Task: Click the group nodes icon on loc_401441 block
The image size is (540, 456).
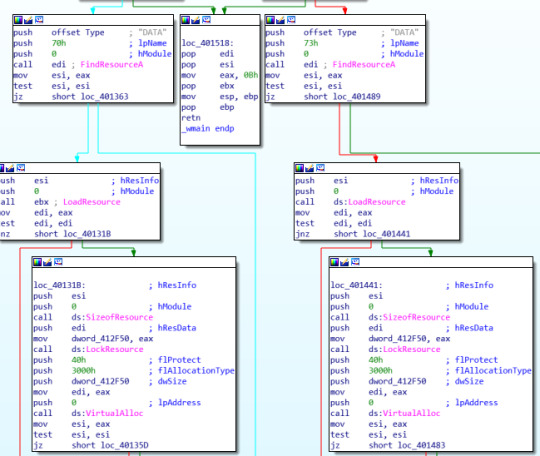Action: click(x=355, y=262)
